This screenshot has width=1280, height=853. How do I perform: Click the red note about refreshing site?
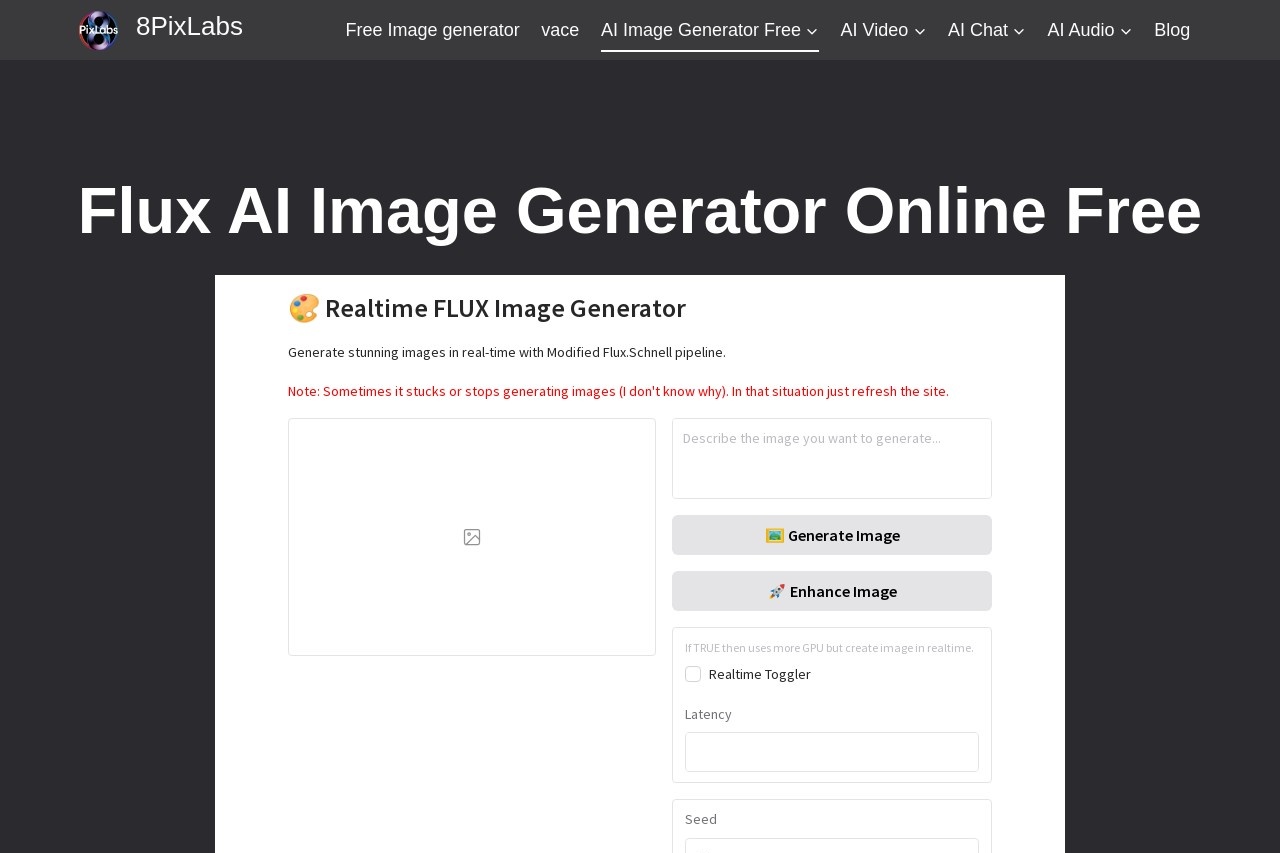tap(618, 391)
